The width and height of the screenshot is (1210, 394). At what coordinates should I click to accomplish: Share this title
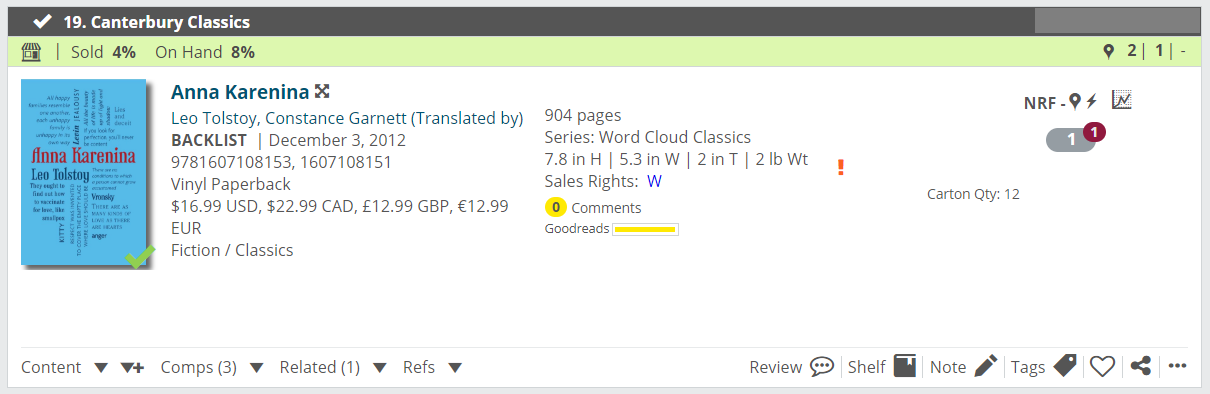(1141, 367)
